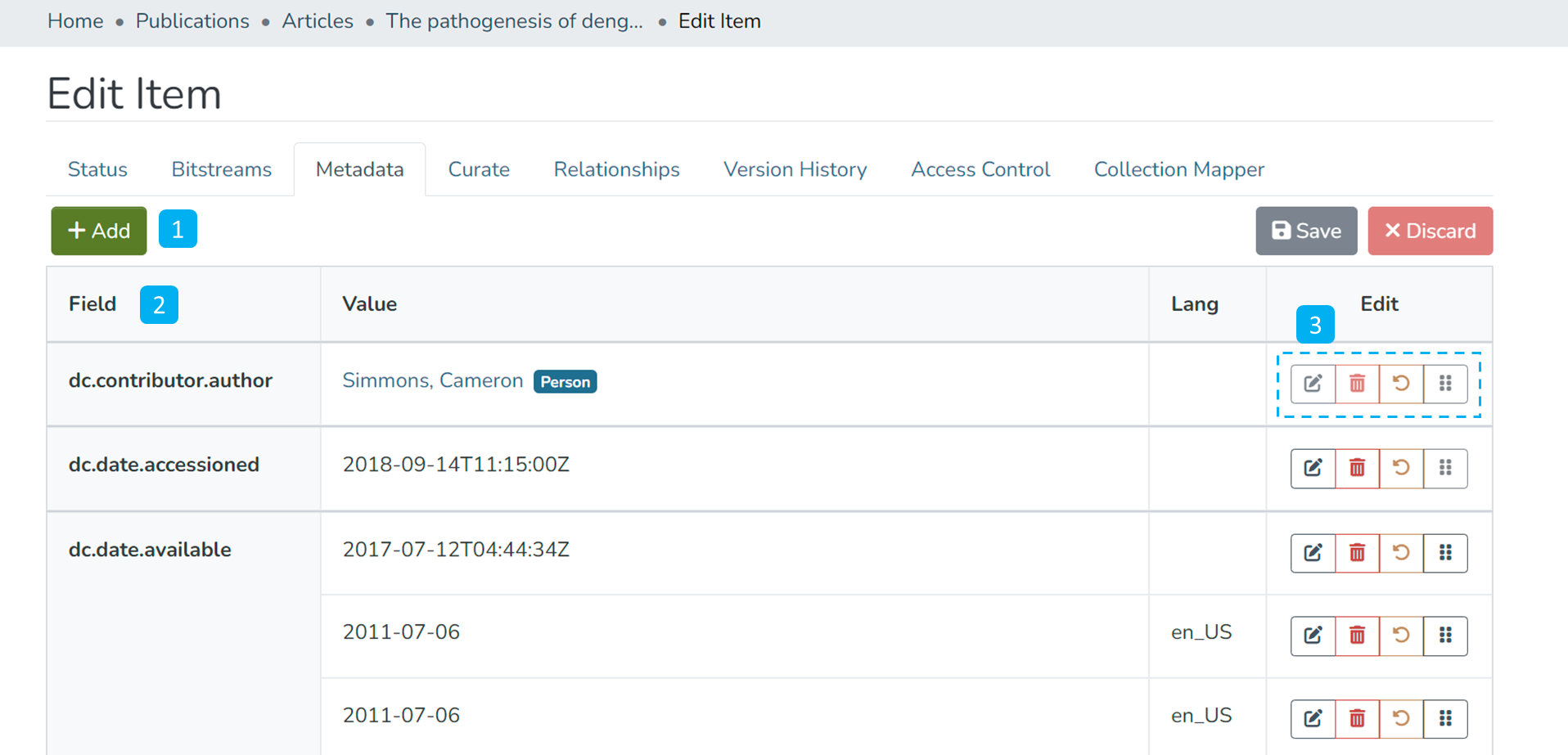Edit the dc.date.accessioned value
The image size is (1568, 755).
coord(1313,468)
